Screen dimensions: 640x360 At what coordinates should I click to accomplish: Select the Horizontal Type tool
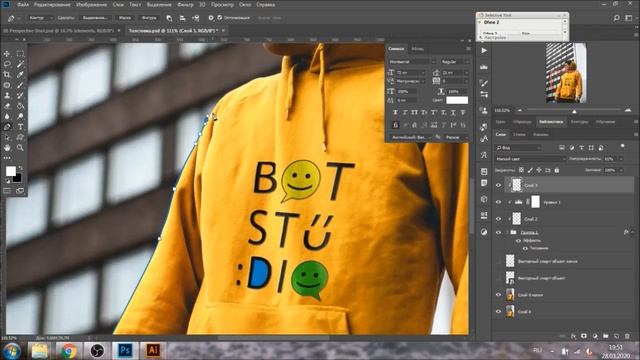click(x=20, y=127)
